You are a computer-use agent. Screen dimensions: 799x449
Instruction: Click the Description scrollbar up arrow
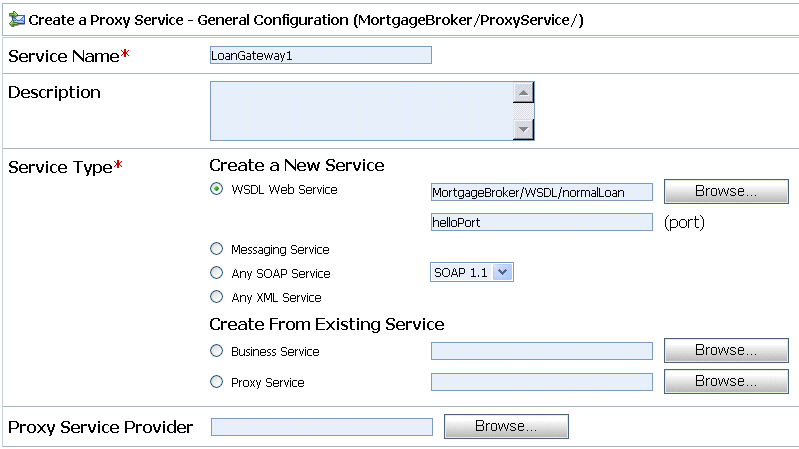(523, 93)
